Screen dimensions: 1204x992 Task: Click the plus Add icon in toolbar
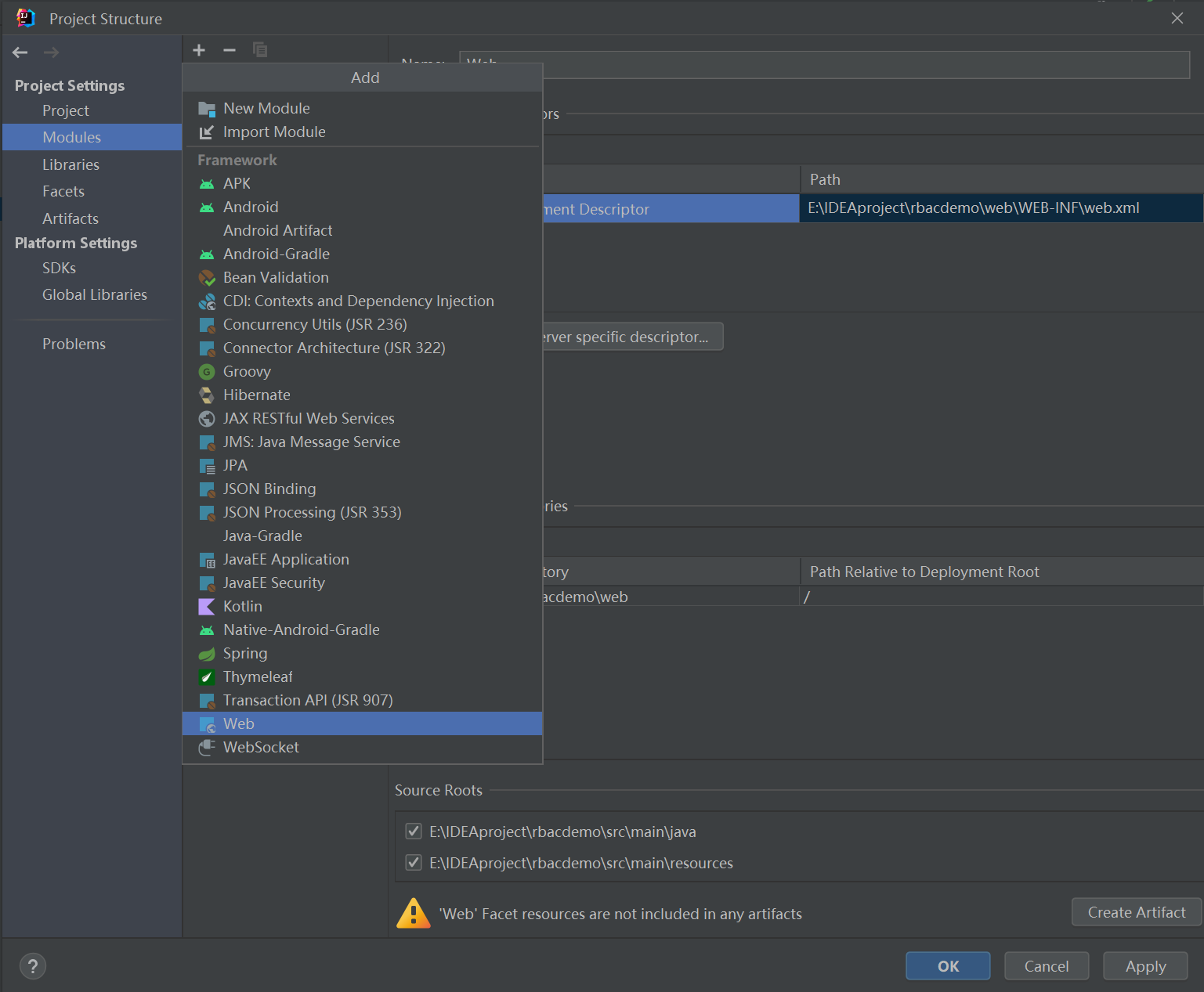[x=199, y=50]
